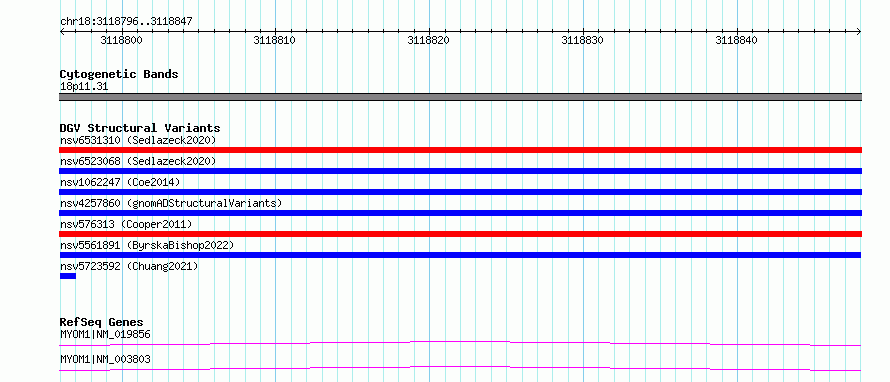The image size is (890, 382).
Task: Click the right arrowhead of the ruler
Action: pos(859,32)
